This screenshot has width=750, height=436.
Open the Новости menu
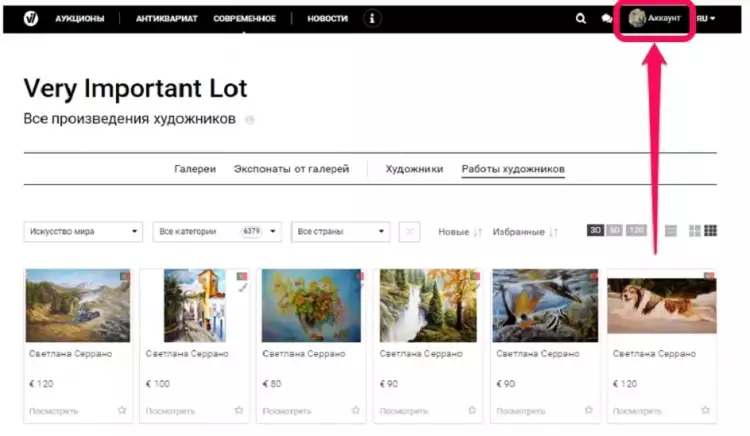pyautogui.click(x=328, y=19)
